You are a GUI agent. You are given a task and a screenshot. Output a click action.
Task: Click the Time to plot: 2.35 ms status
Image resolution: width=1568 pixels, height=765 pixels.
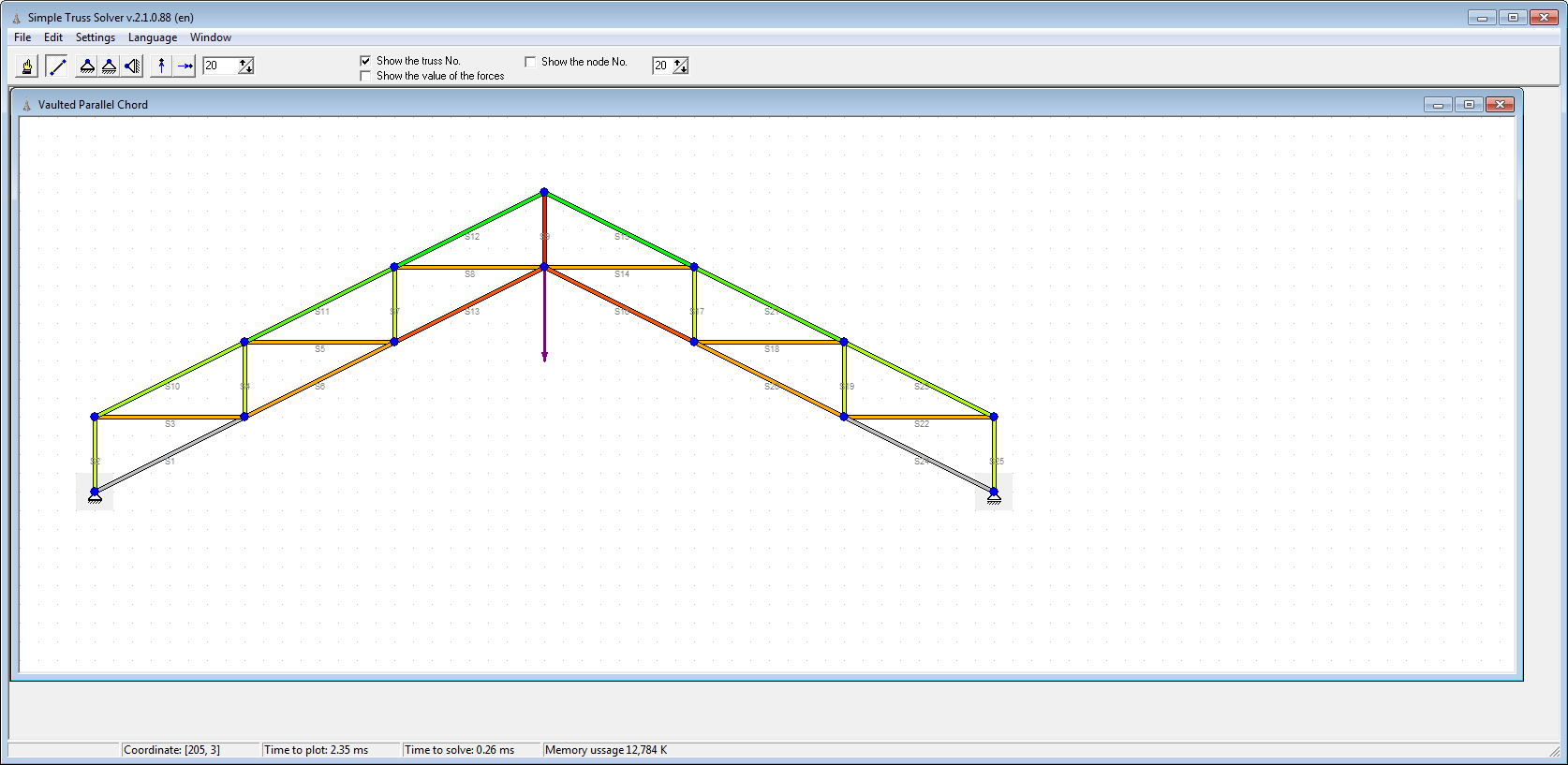[317, 750]
